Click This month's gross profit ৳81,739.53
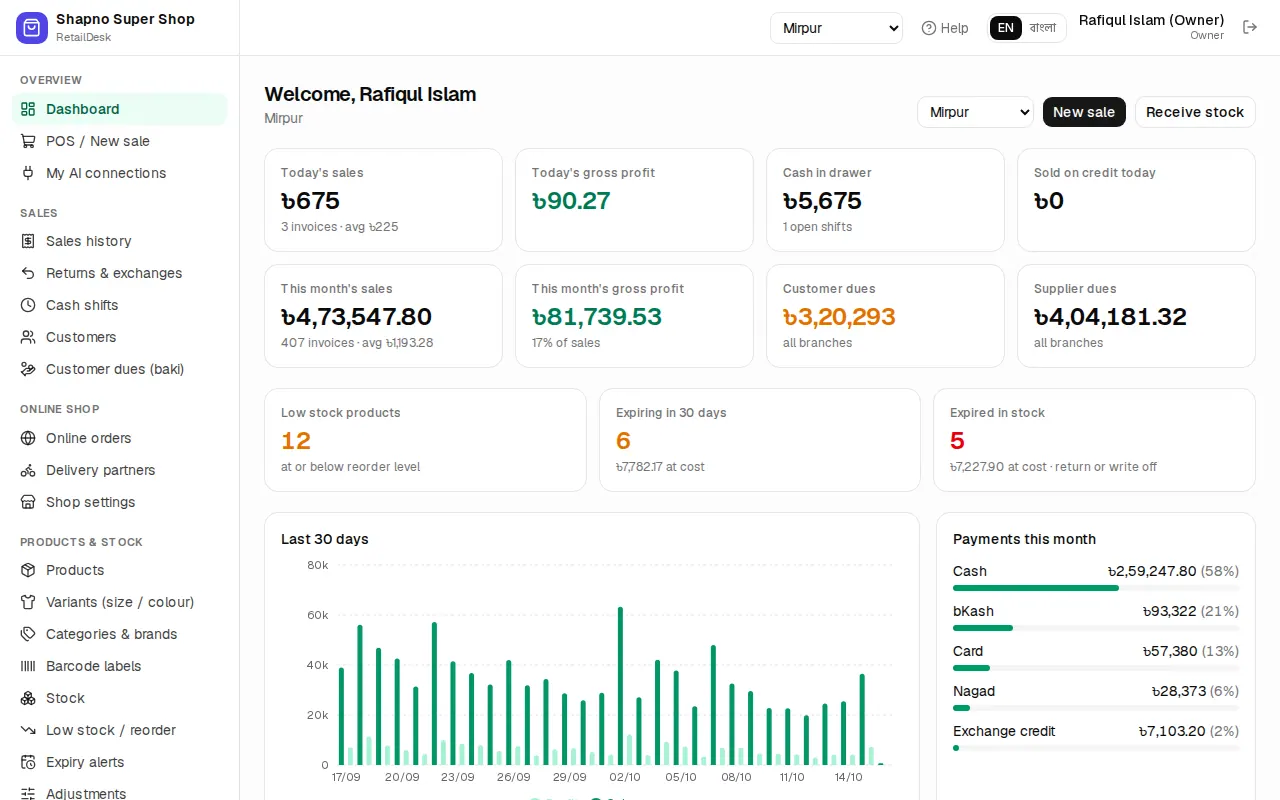The image size is (1280, 800). (x=597, y=317)
